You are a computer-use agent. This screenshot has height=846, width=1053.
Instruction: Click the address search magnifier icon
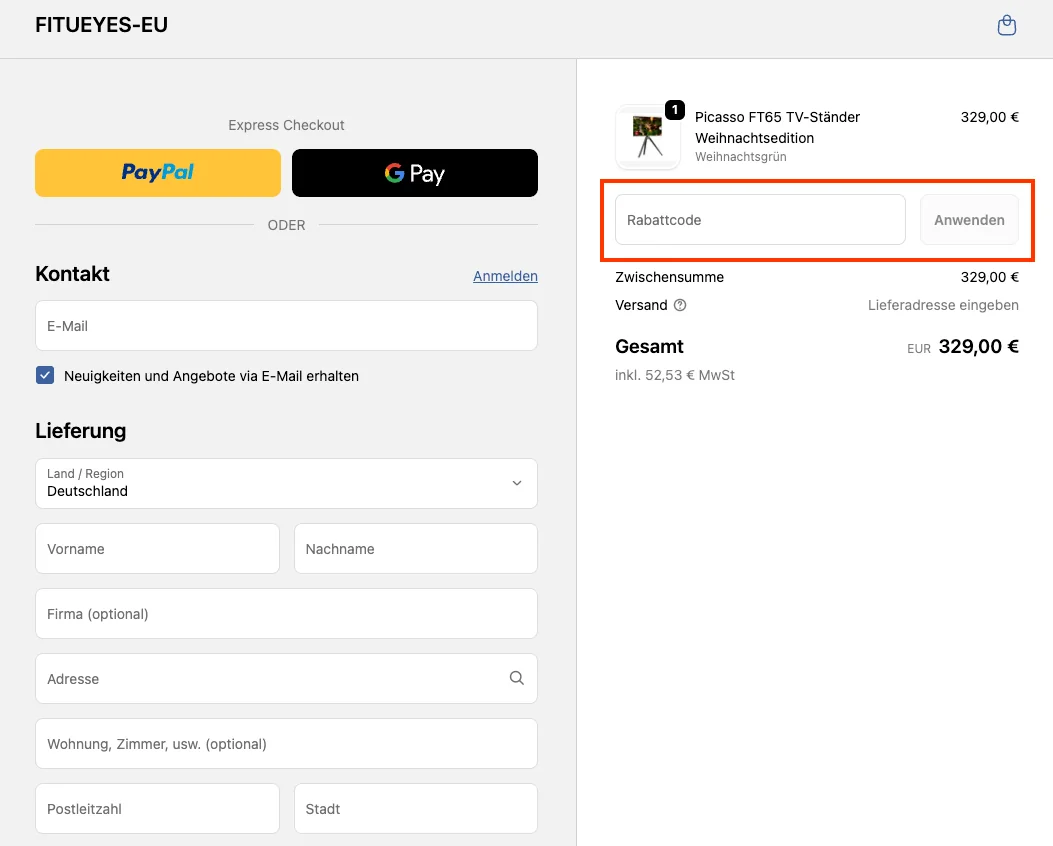tap(516, 678)
